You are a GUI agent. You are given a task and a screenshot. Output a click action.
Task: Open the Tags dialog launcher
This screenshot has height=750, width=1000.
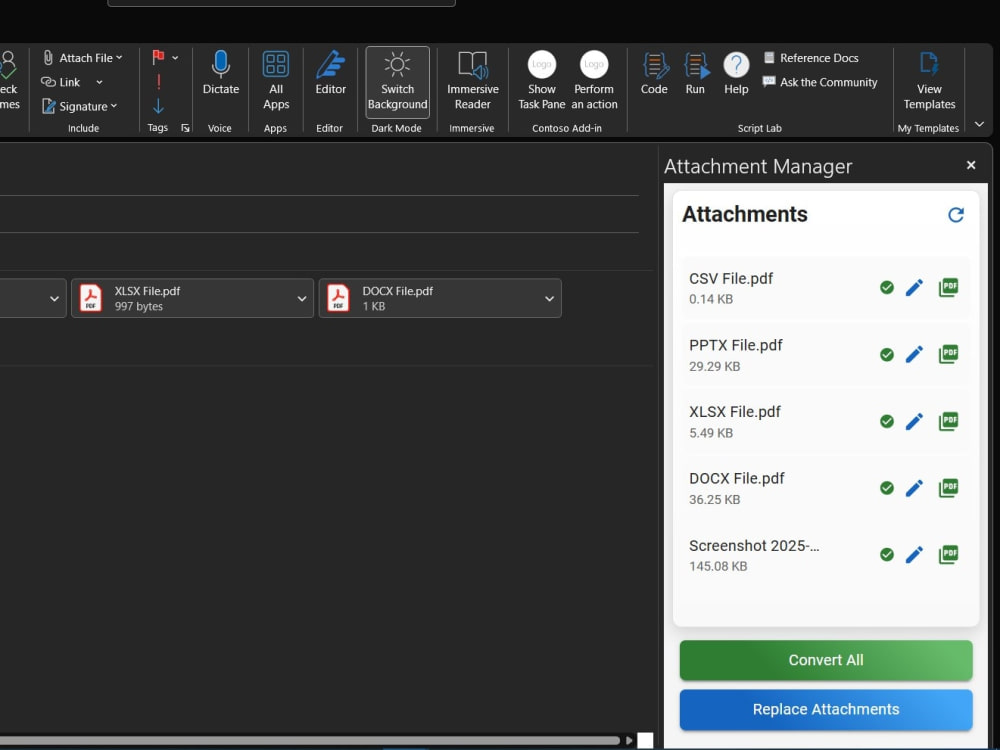point(186,128)
